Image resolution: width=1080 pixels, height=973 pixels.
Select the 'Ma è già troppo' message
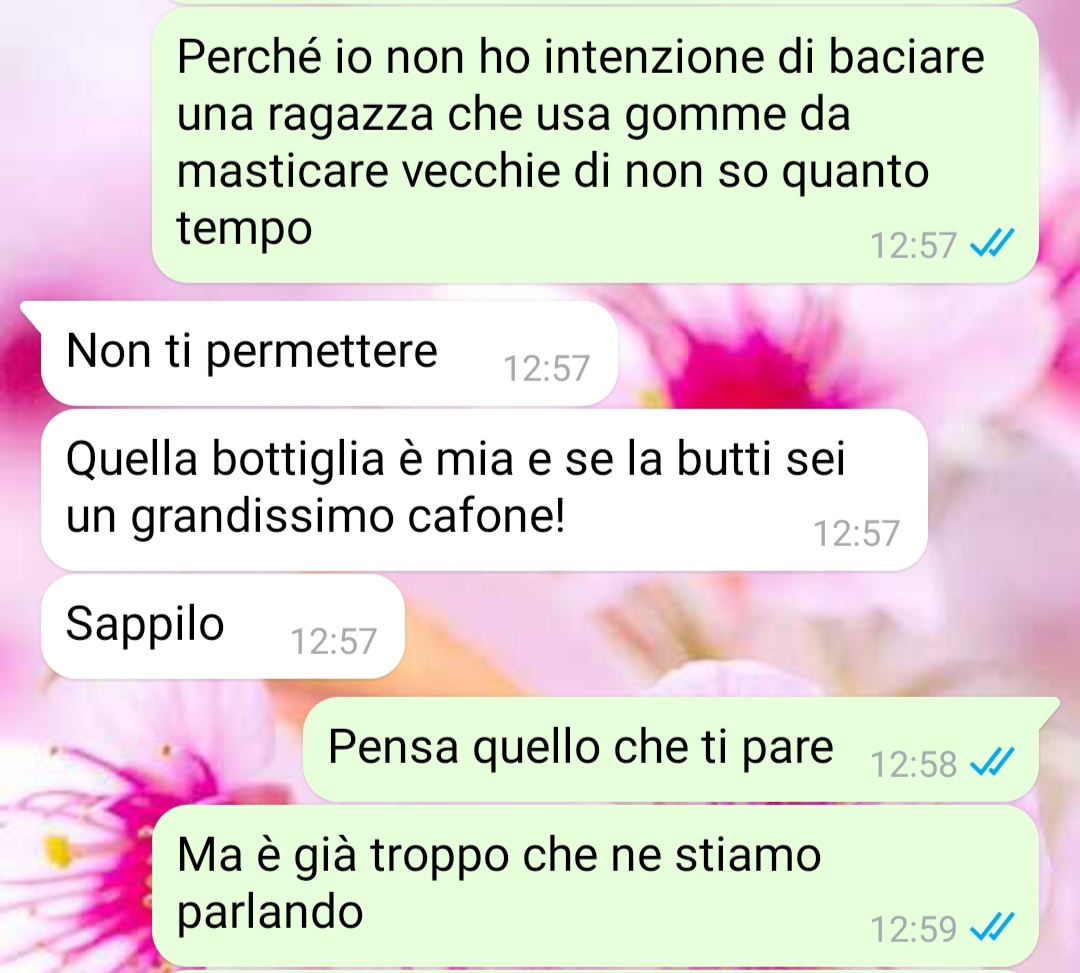pyautogui.click(x=595, y=886)
